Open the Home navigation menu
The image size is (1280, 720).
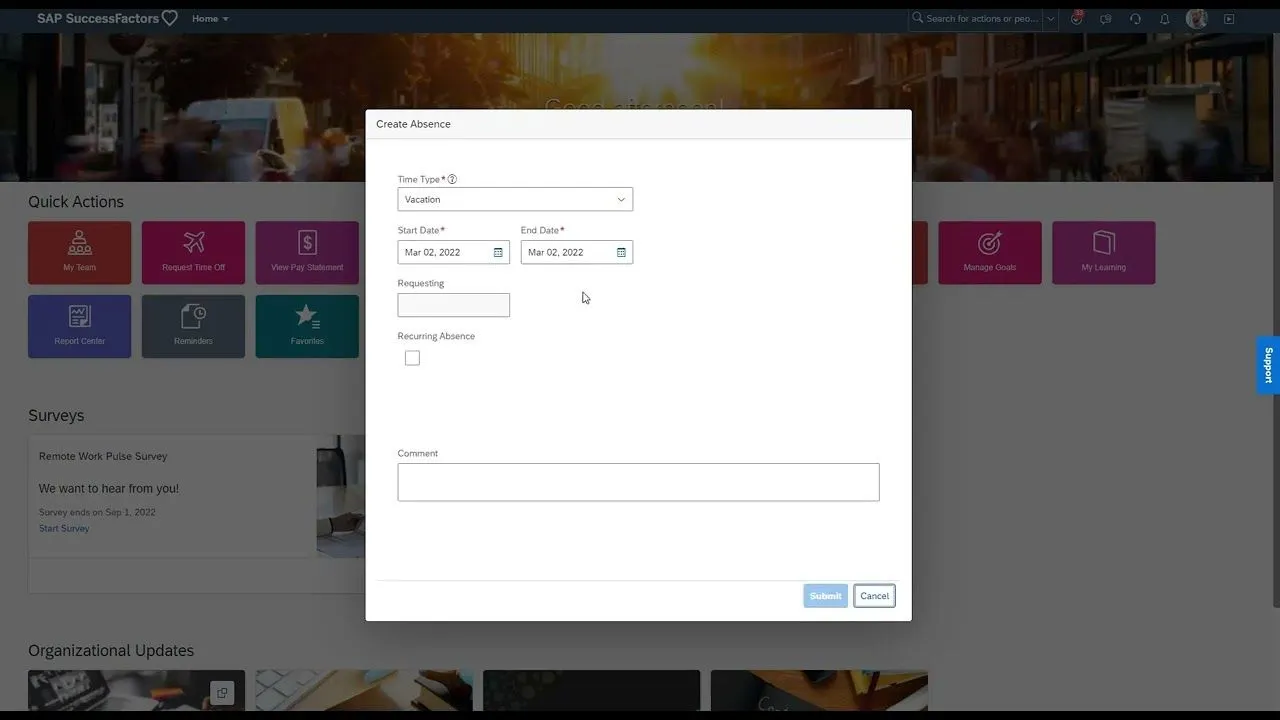point(210,19)
